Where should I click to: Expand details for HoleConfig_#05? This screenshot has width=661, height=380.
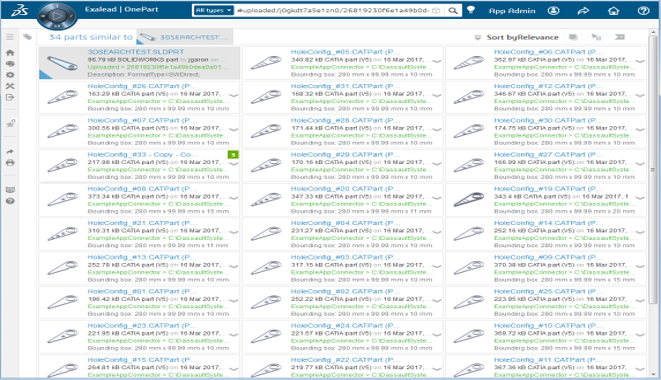[437, 61]
